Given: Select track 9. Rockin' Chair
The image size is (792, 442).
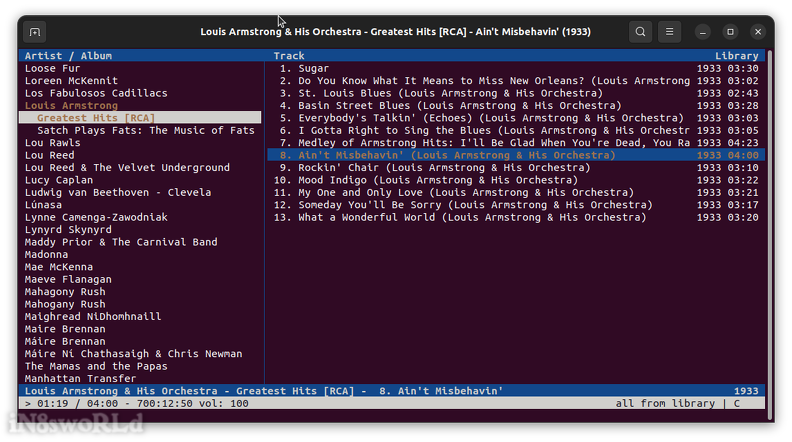Looking at the screenshot, I should click(x=516, y=168).
